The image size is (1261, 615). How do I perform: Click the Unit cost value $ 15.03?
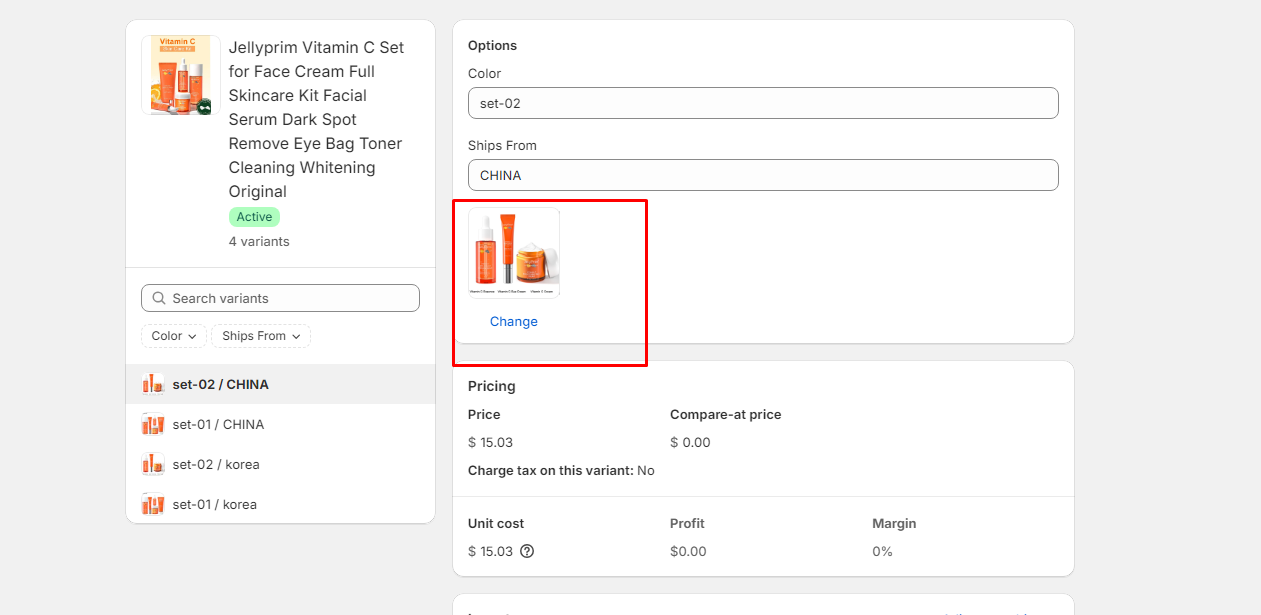pos(490,551)
